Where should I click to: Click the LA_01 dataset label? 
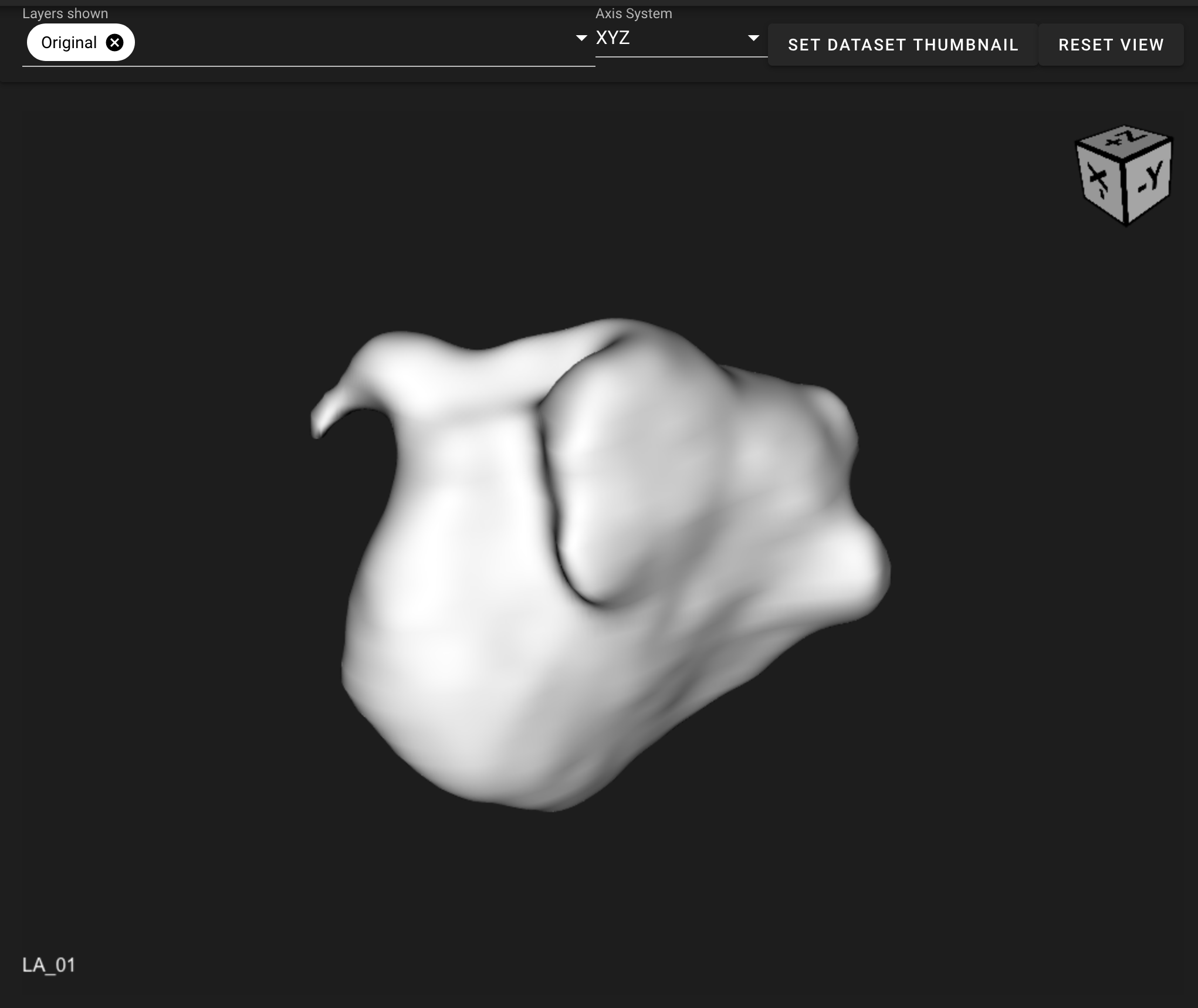(49, 965)
